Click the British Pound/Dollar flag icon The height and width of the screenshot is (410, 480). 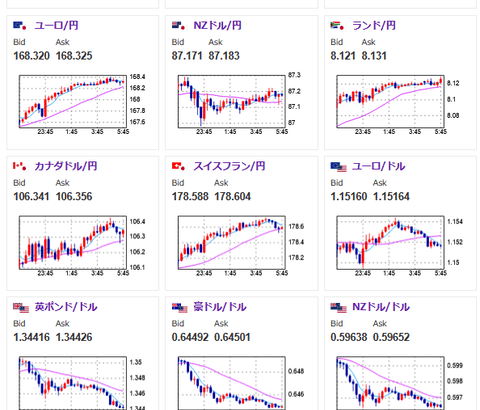[21, 307]
